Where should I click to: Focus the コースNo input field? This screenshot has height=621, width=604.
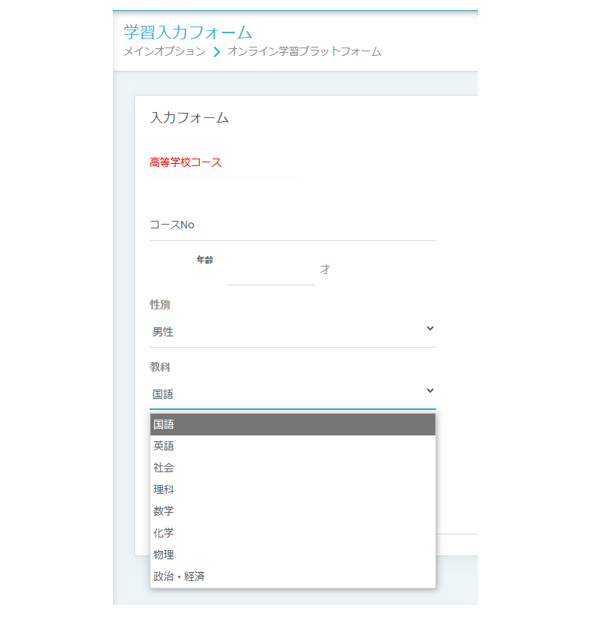click(x=292, y=225)
